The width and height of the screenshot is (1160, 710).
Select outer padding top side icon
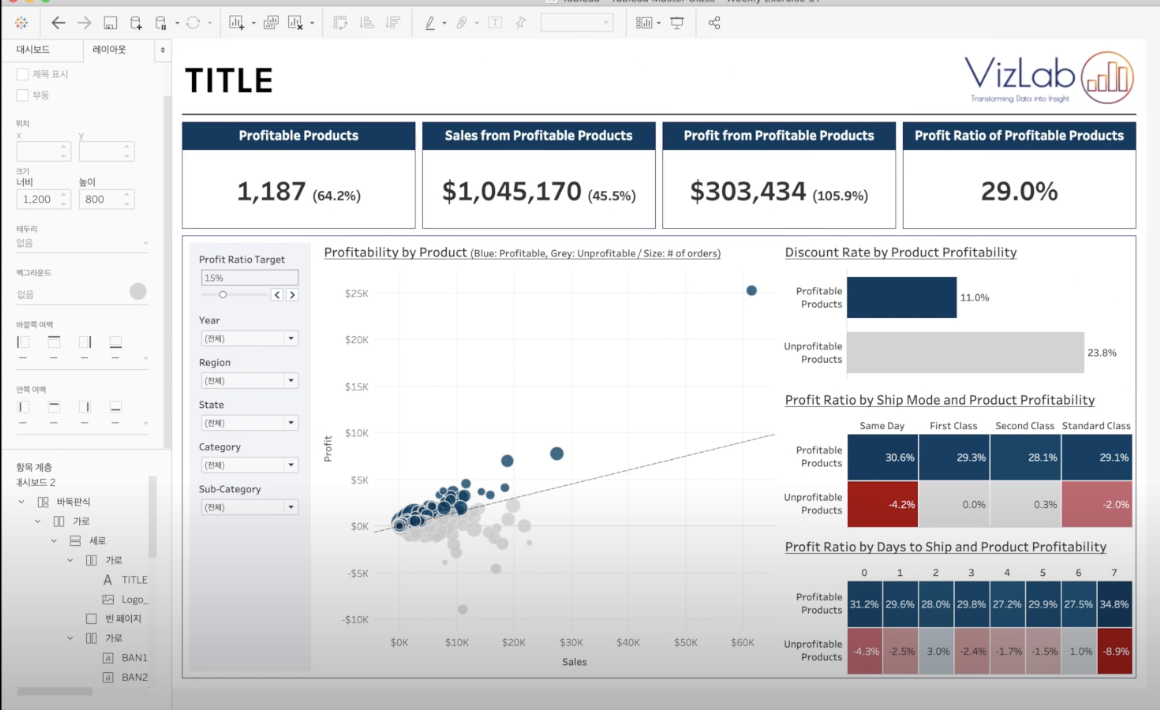coord(54,342)
